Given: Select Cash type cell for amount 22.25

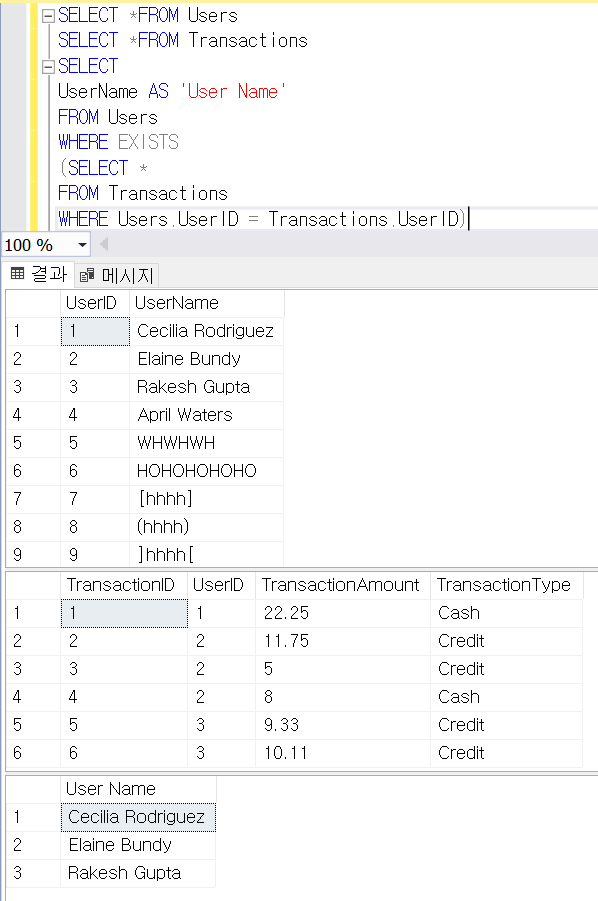Looking at the screenshot, I should [507, 613].
